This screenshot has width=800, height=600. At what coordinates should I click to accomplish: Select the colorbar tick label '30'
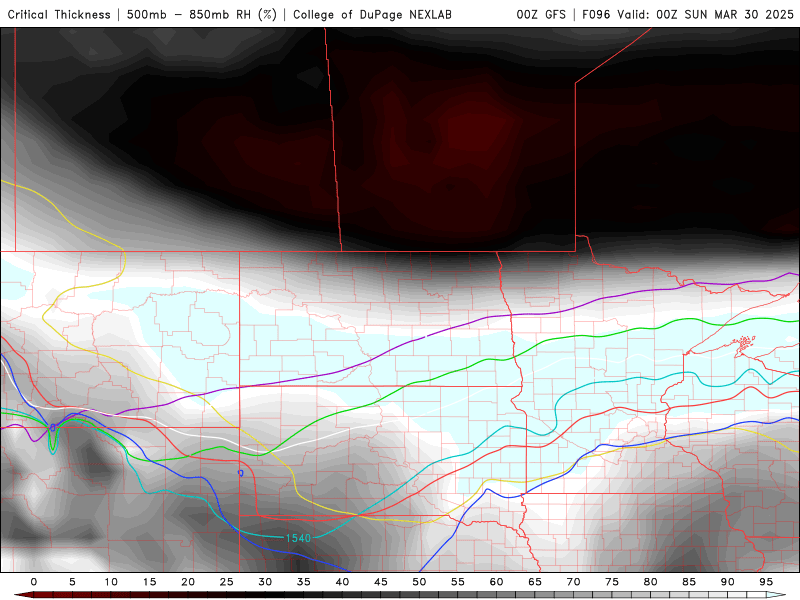pyautogui.click(x=265, y=582)
